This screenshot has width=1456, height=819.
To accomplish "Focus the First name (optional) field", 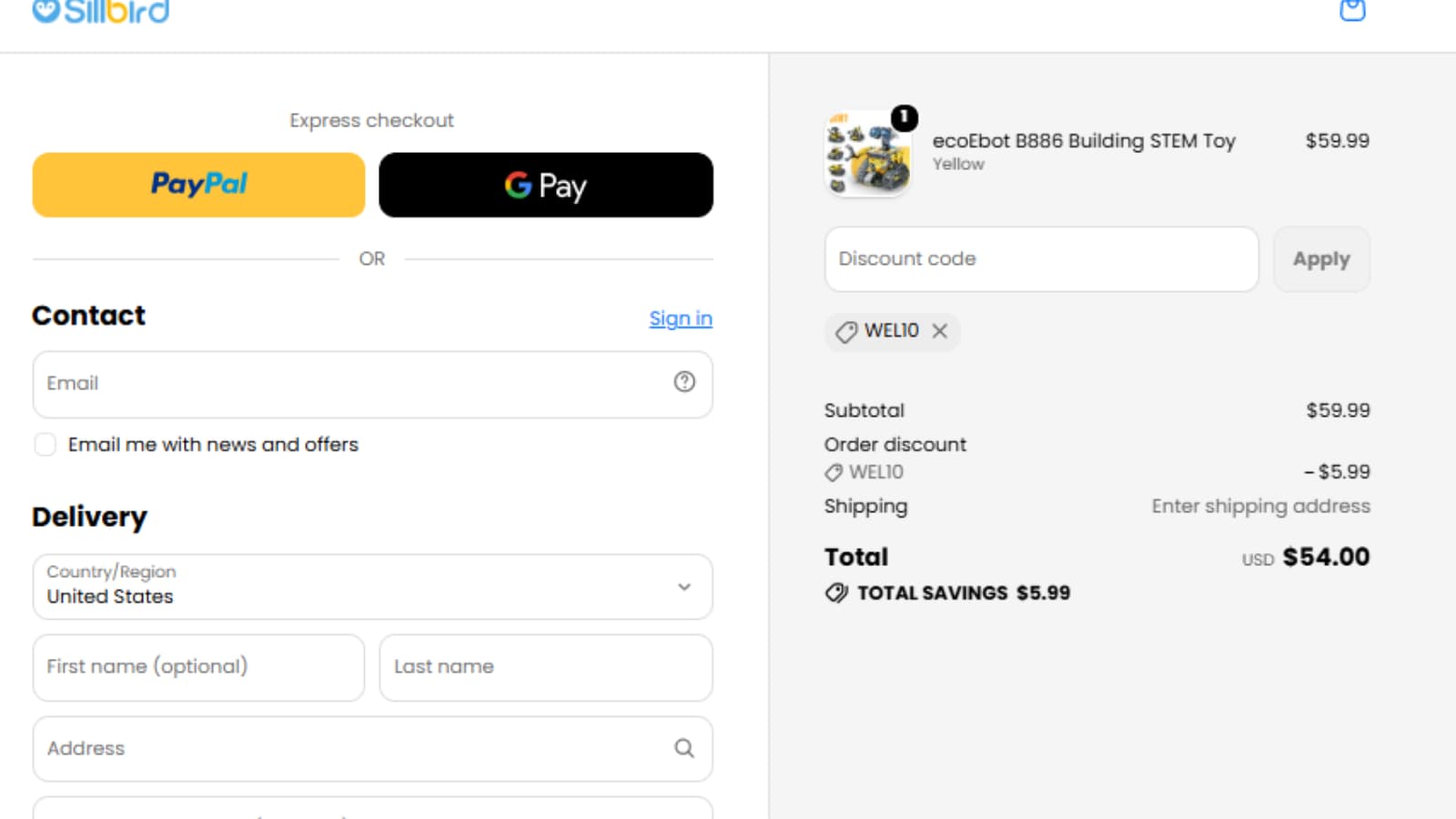I will point(198,667).
